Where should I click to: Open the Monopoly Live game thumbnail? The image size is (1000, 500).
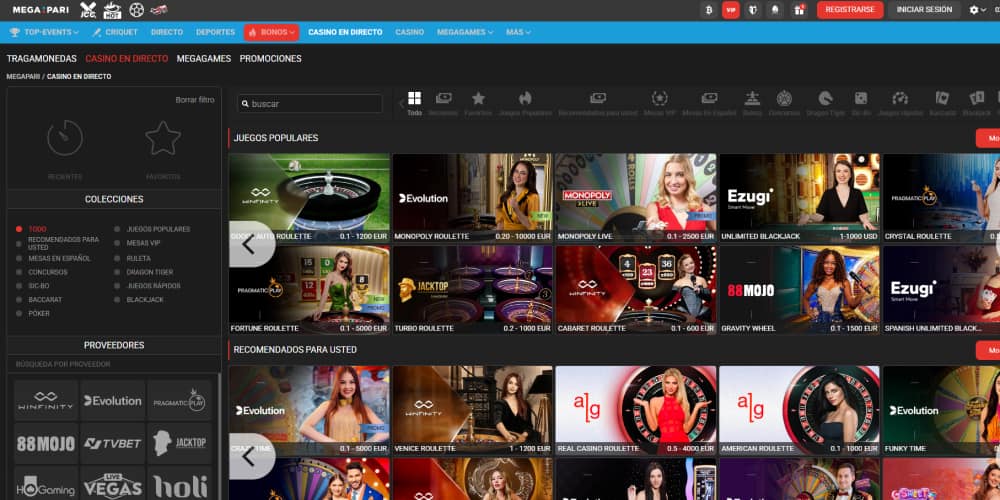(x=636, y=198)
